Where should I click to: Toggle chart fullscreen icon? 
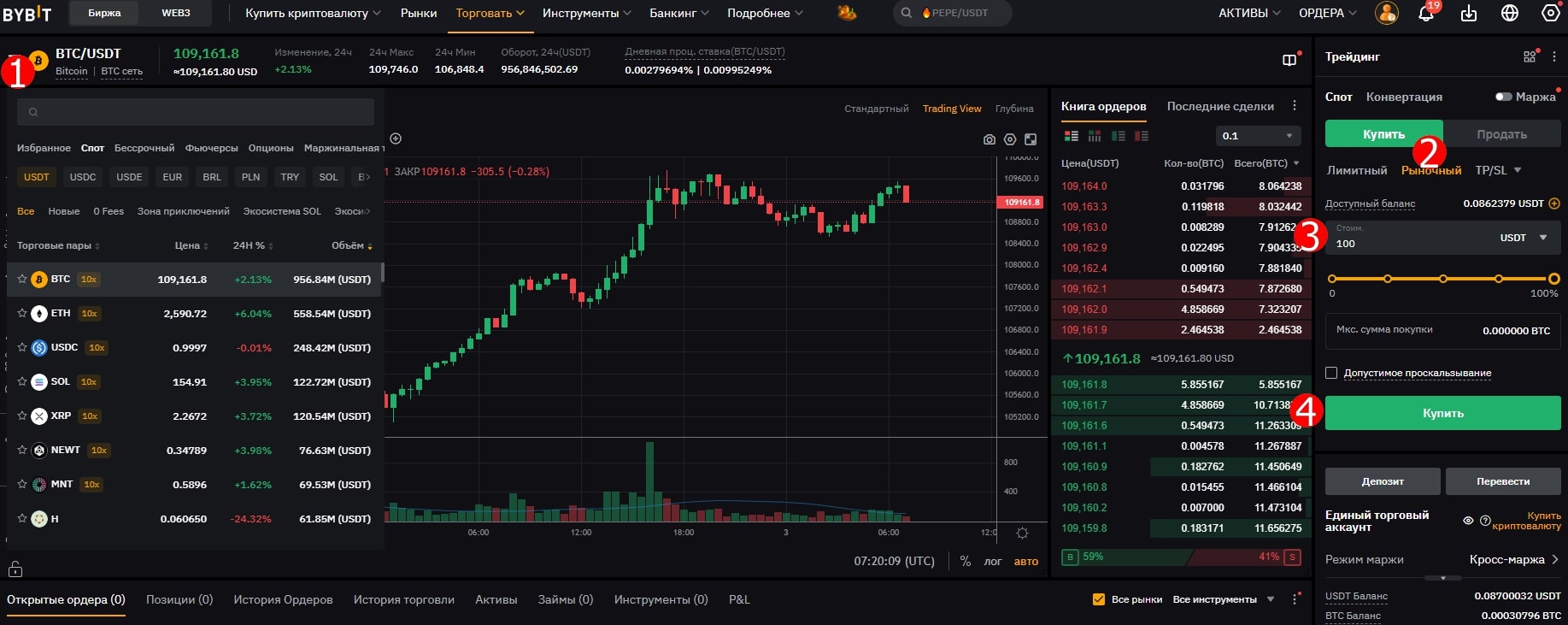[x=1031, y=139]
